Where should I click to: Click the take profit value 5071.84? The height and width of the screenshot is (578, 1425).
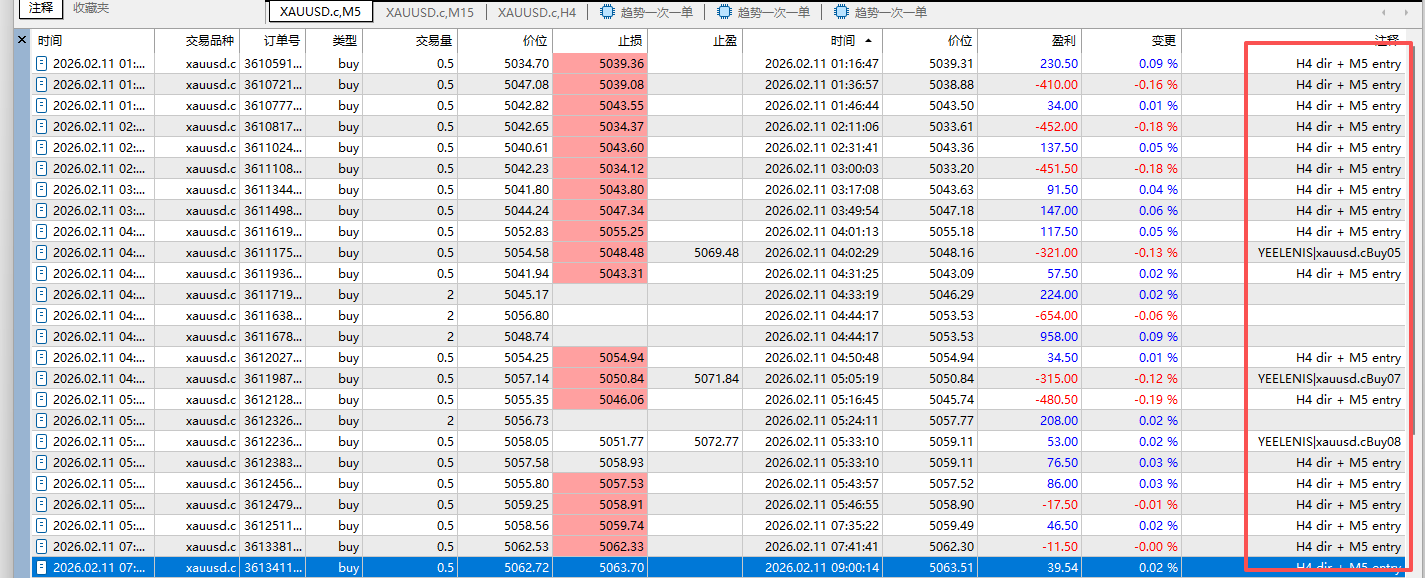click(716, 378)
